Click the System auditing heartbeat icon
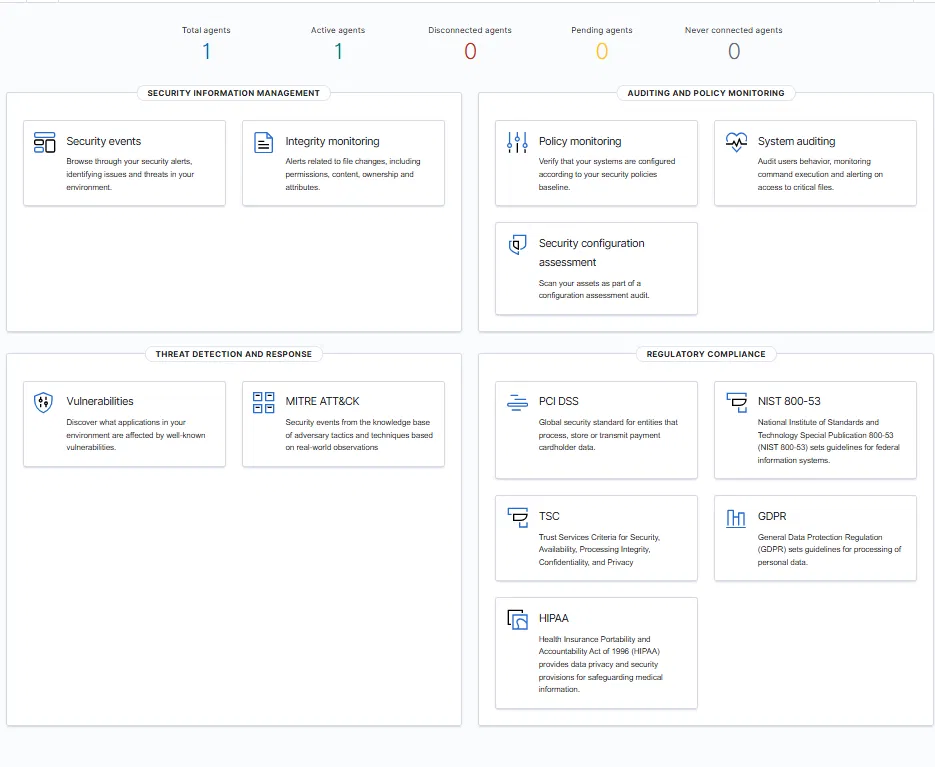Viewport: 935px width, 767px height. pyautogui.click(x=736, y=142)
